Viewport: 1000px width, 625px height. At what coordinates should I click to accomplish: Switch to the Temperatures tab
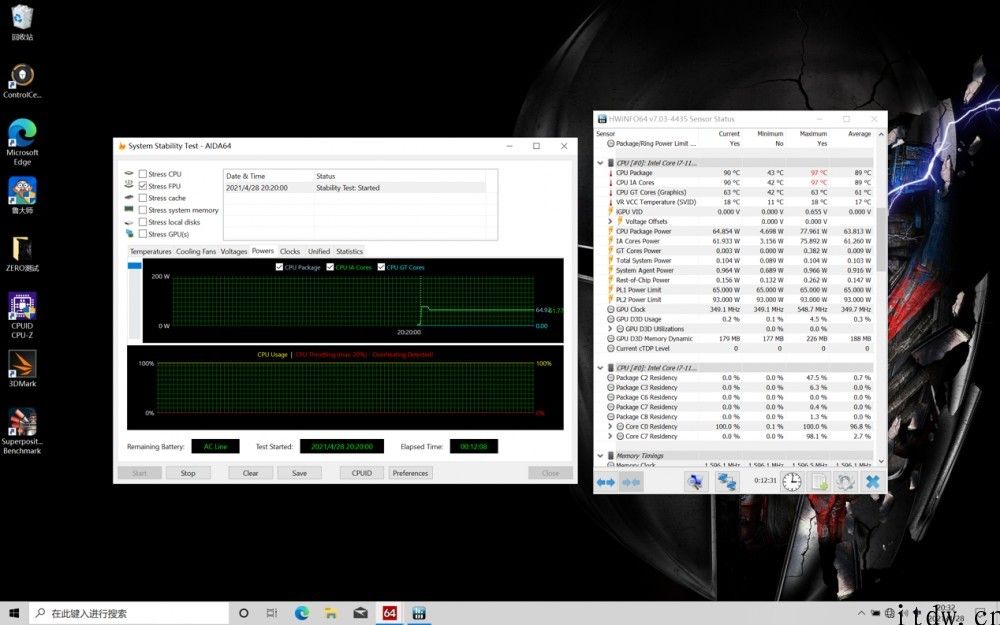(x=151, y=252)
